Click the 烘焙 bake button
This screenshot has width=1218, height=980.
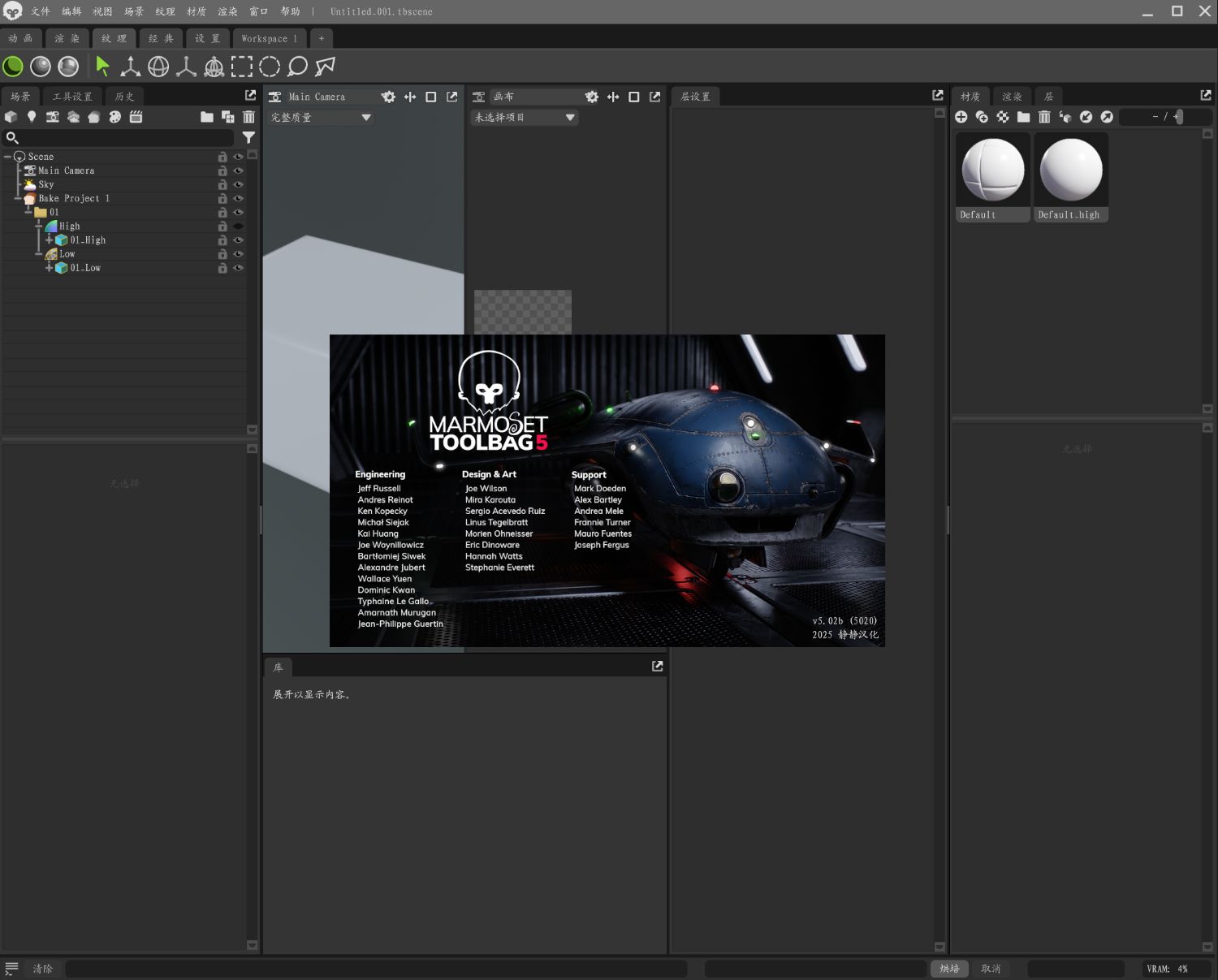click(x=949, y=969)
